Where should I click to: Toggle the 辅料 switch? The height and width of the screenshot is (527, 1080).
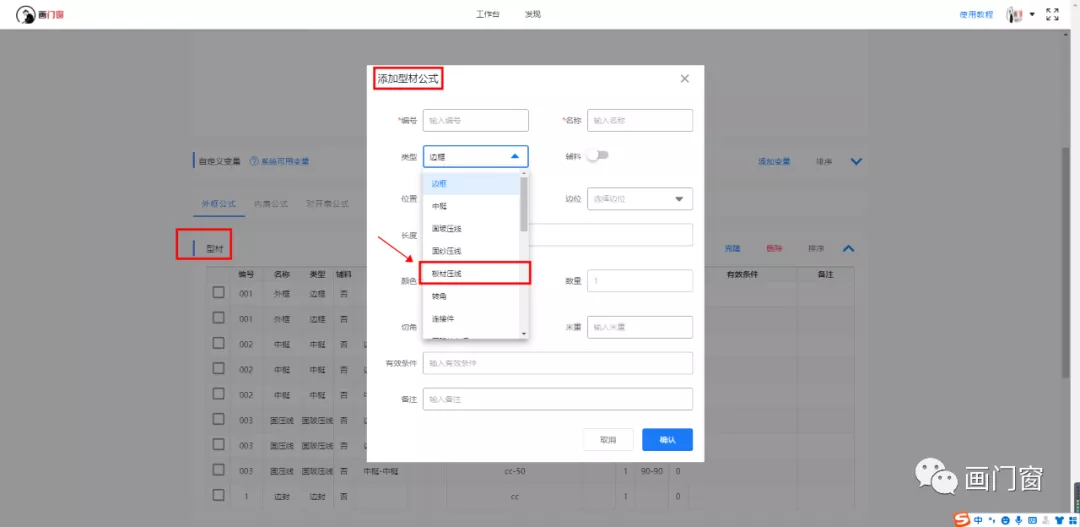(x=598, y=156)
